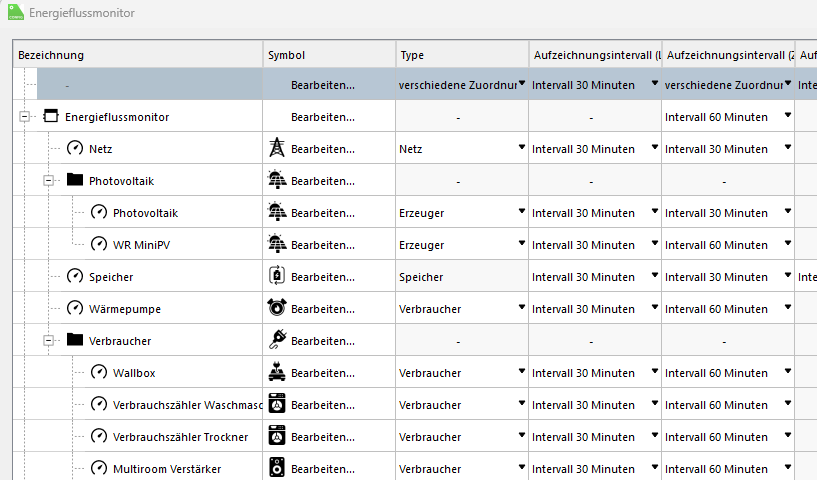This screenshot has height=480, width=817.
Task: Click the Symbol column header
Action: tap(329, 55)
